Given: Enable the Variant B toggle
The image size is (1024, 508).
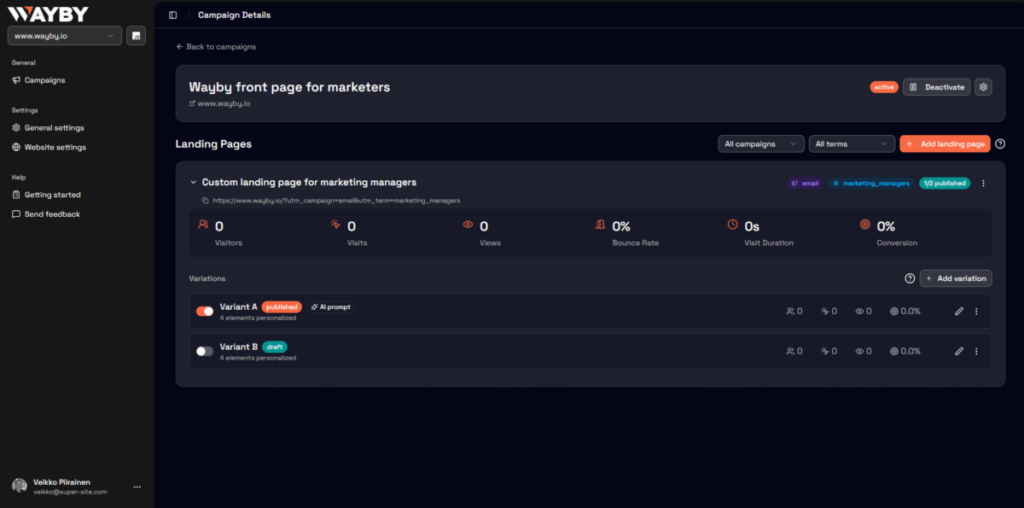Looking at the screenshot, I should 205,351.
